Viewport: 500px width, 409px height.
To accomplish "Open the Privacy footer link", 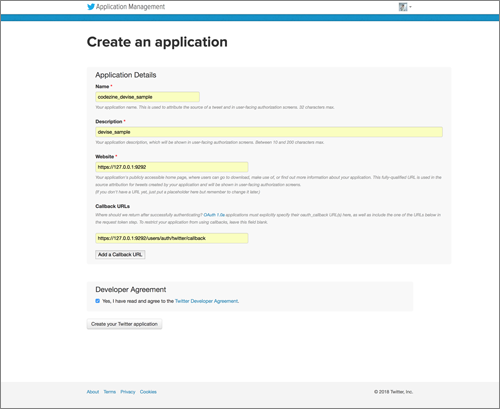I will click(x=128, y=392).
